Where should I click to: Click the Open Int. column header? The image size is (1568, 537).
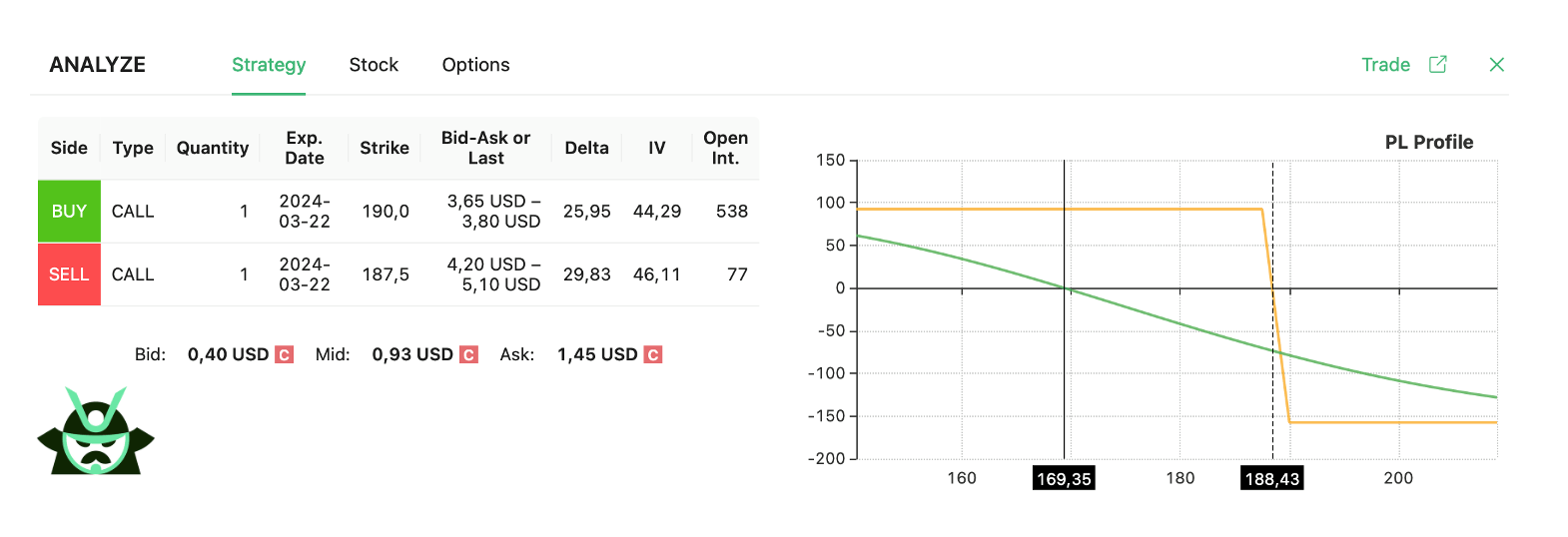click(725, 148)
